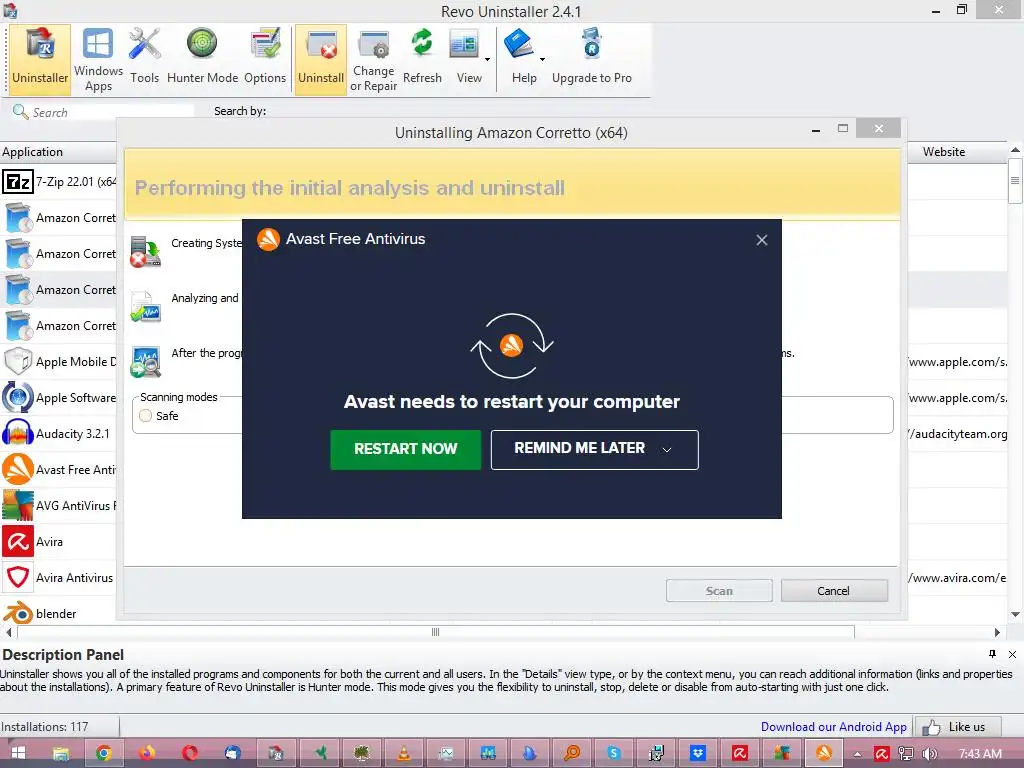The width and height of the screenshot is (1024, 768).
Task: Click the Change or Repair toolbar button
Action: [374, 59]
